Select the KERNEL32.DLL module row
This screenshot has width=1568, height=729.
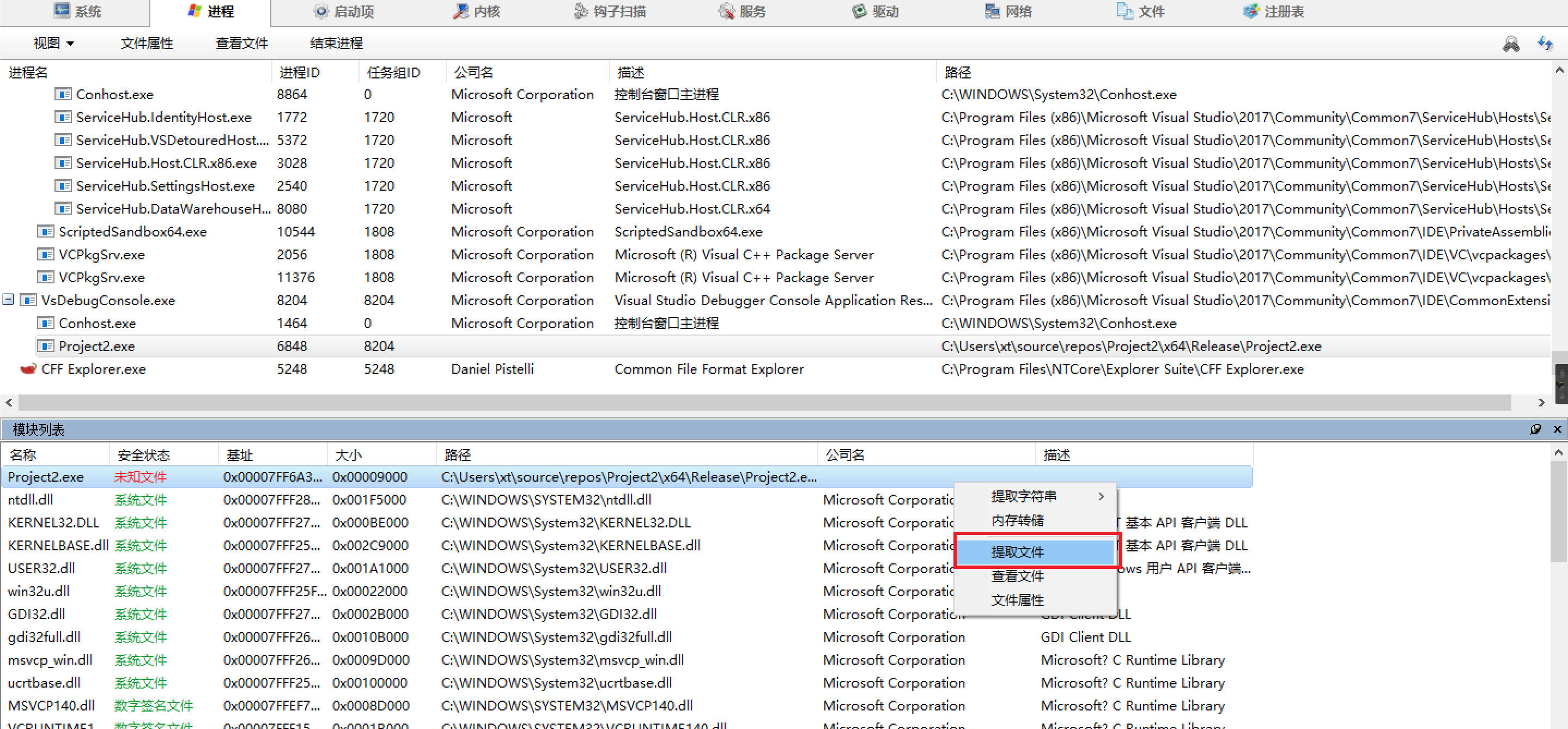[x=627, y=522]
